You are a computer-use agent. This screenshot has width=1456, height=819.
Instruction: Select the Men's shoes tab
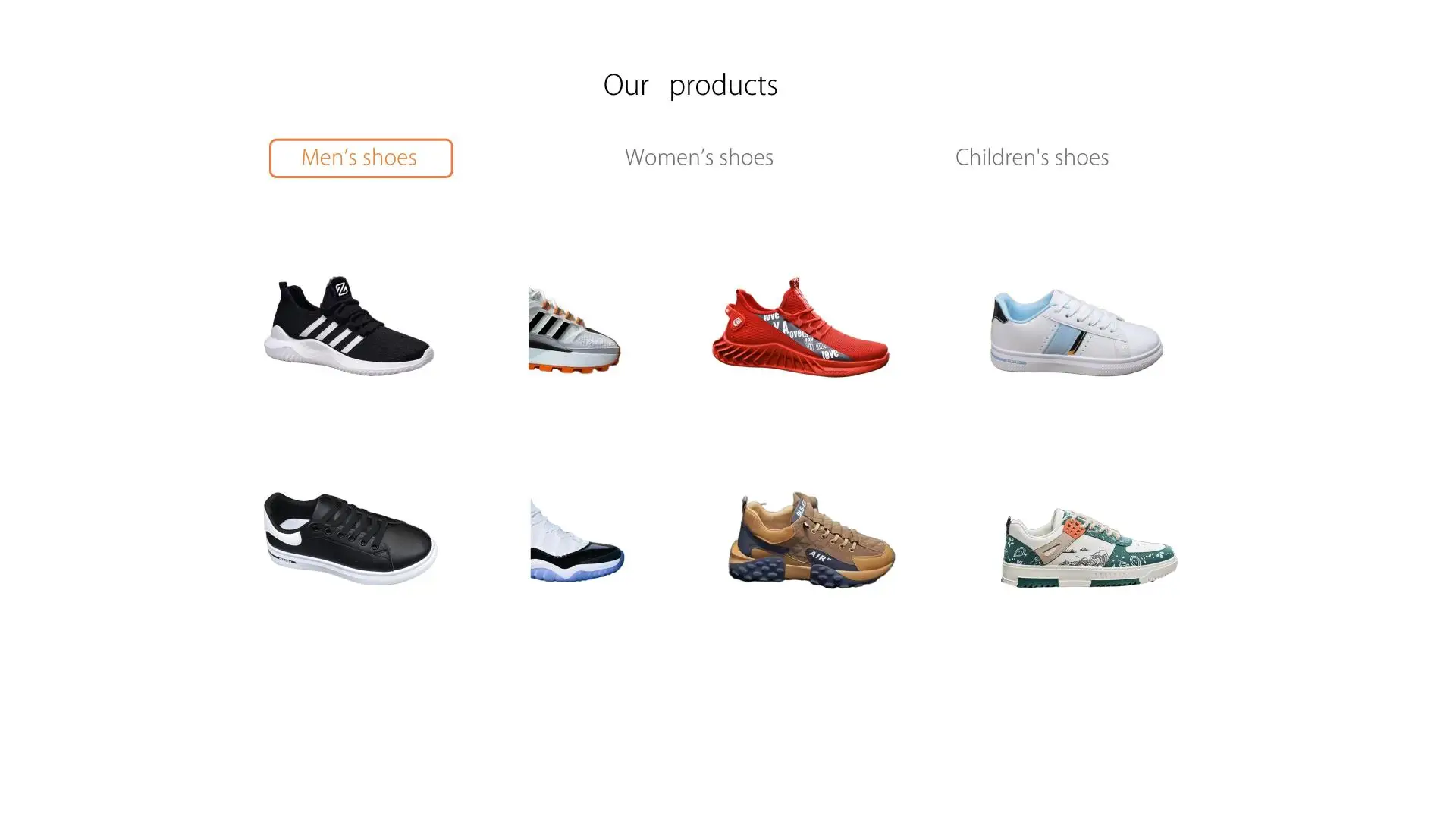tap(361, 158)
